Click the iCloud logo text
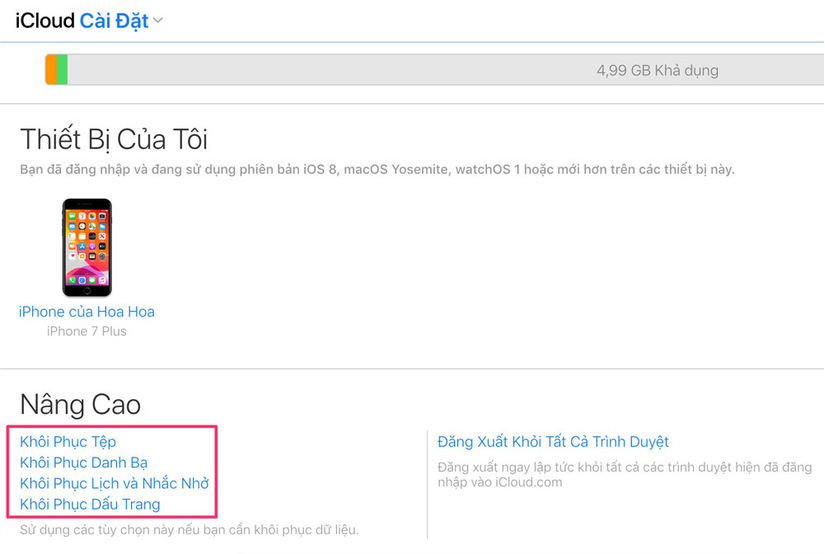Viewport: 825px width, 554px height. point(45,20)
